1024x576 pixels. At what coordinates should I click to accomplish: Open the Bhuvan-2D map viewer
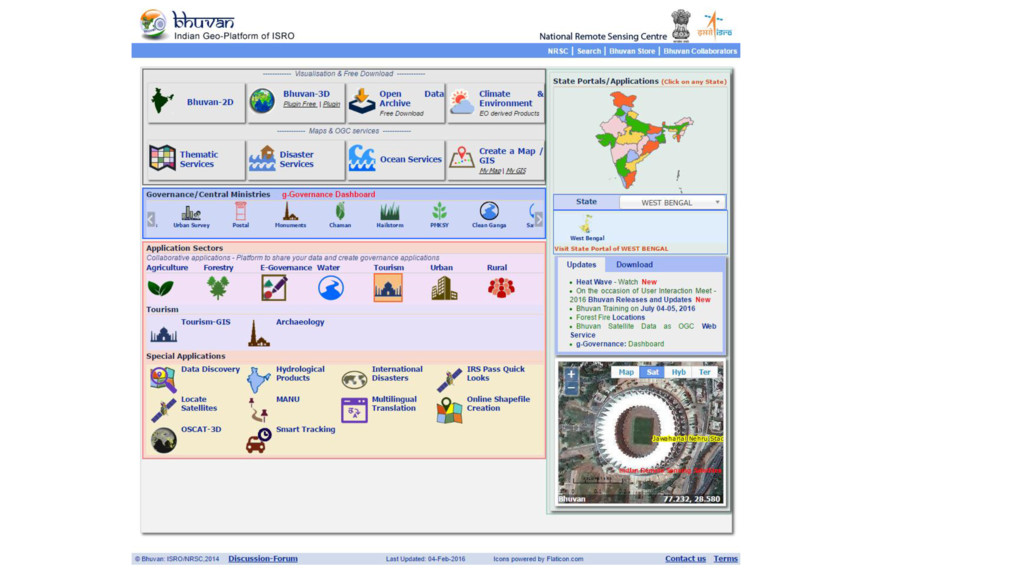pos(196,103)
